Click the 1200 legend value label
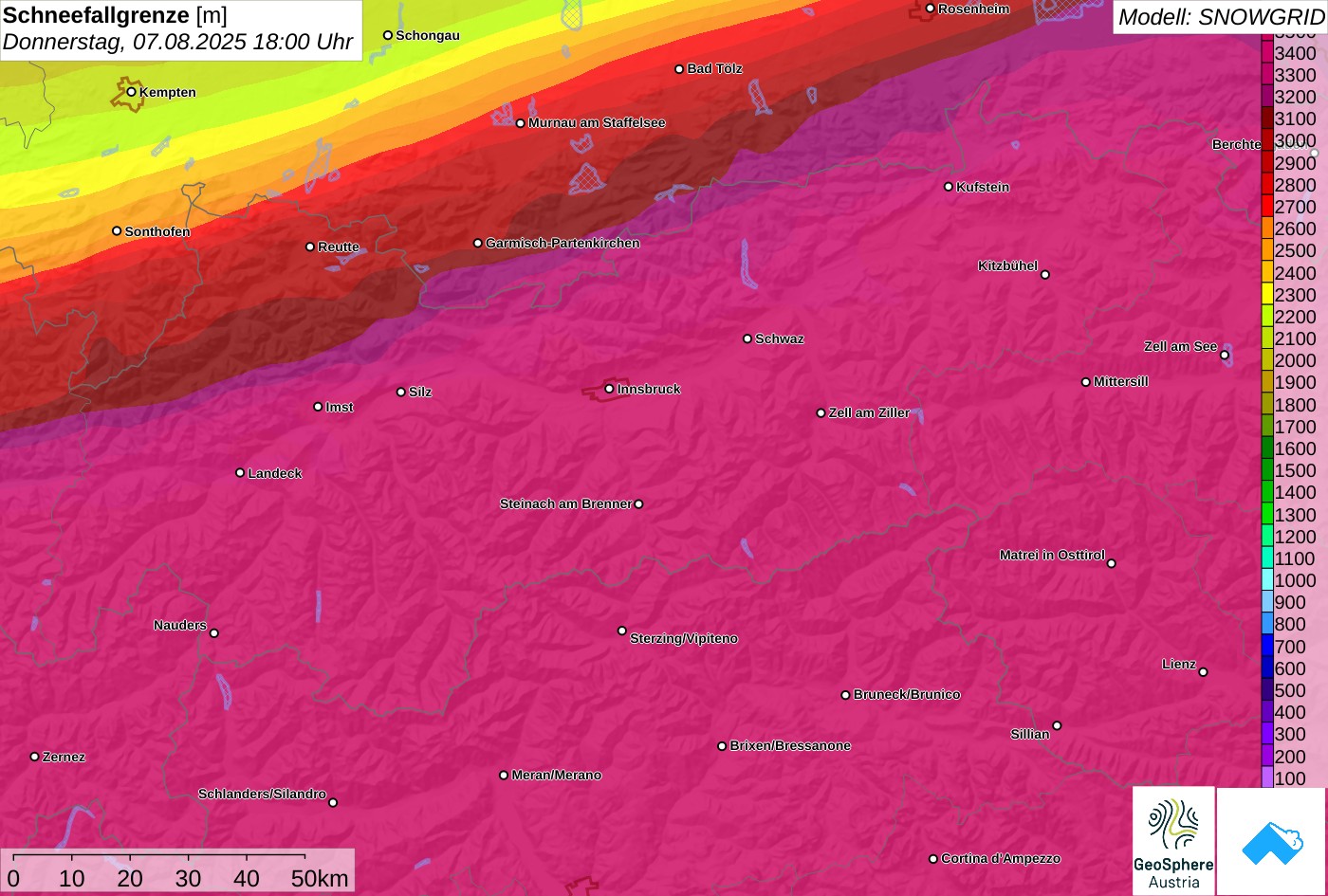1328x896 pixels. point(1296,537)
